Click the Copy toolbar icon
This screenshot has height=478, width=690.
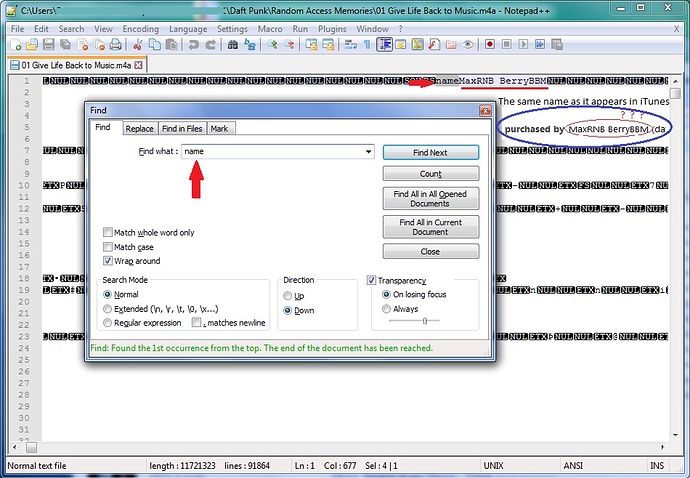(154, 44)
